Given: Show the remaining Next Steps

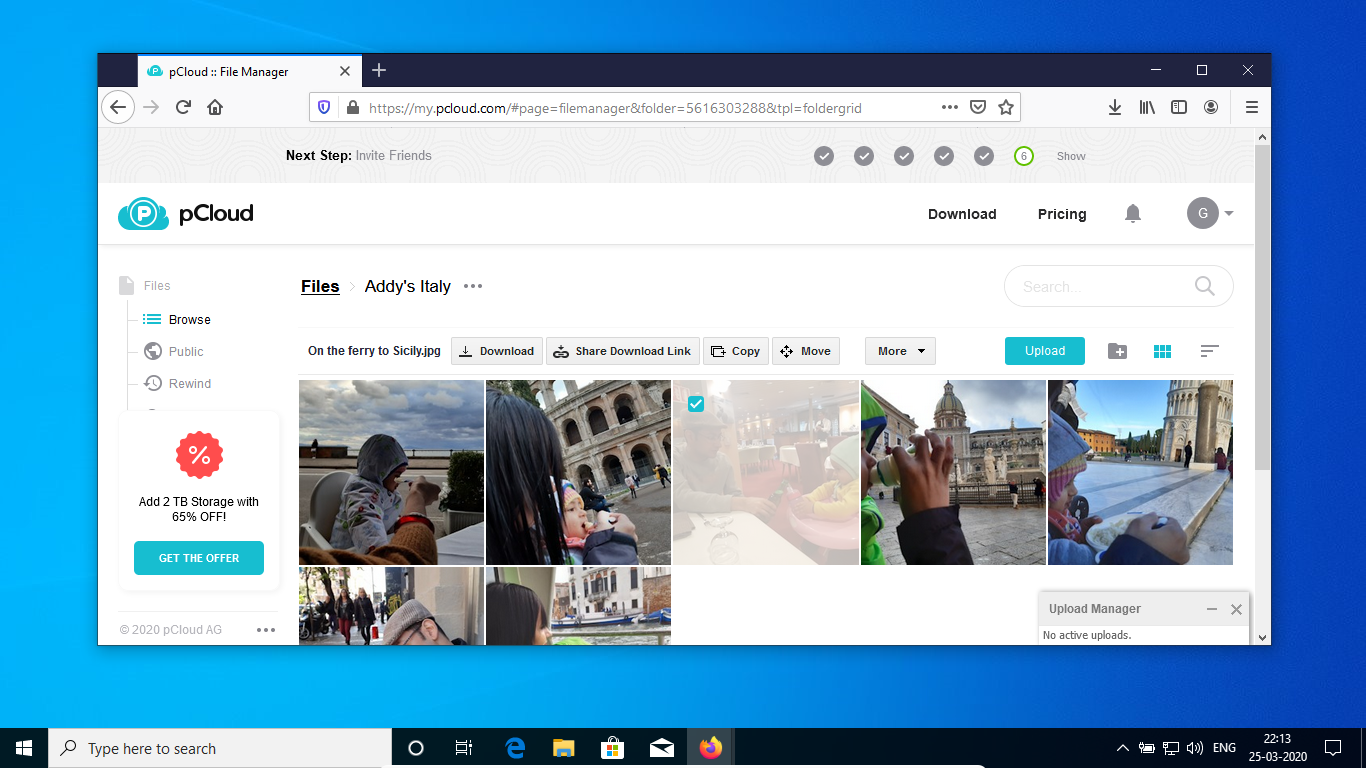Looking at the screenshot, I should 1071,156.
